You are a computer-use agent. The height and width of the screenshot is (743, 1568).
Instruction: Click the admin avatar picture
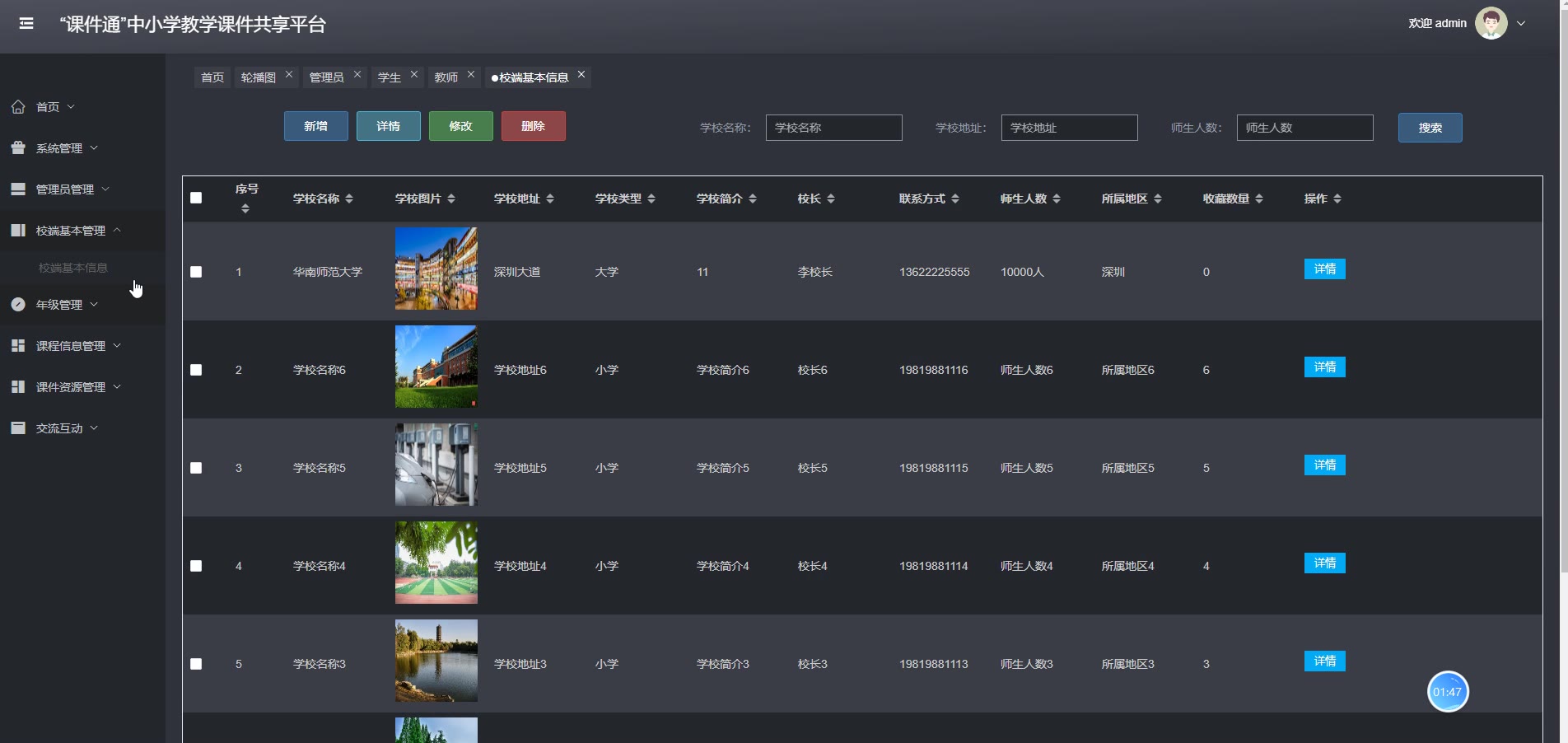pos(1491,23)
